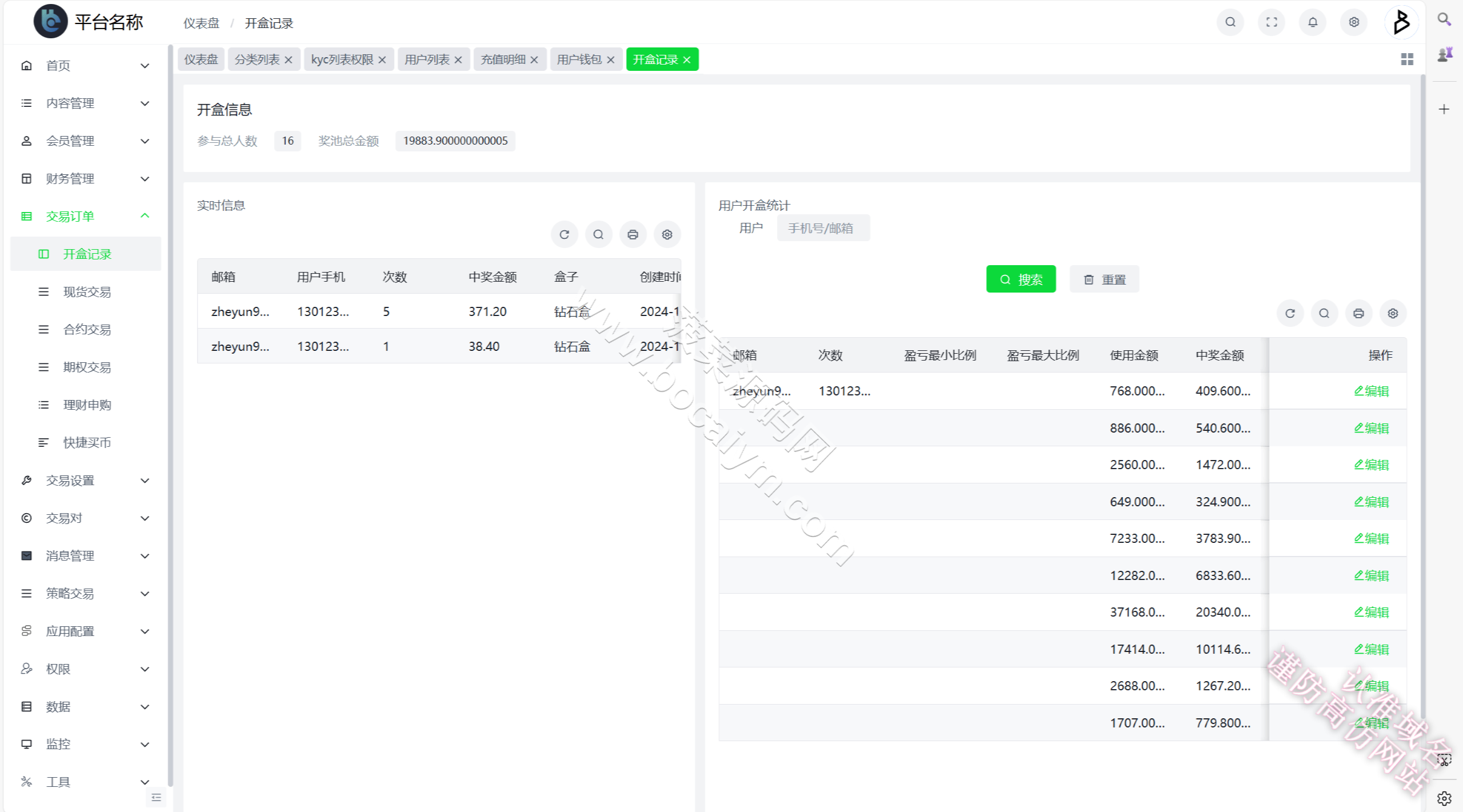
Task: Open 期权交易 in sidebar
Action: click(x=86, y=367)
